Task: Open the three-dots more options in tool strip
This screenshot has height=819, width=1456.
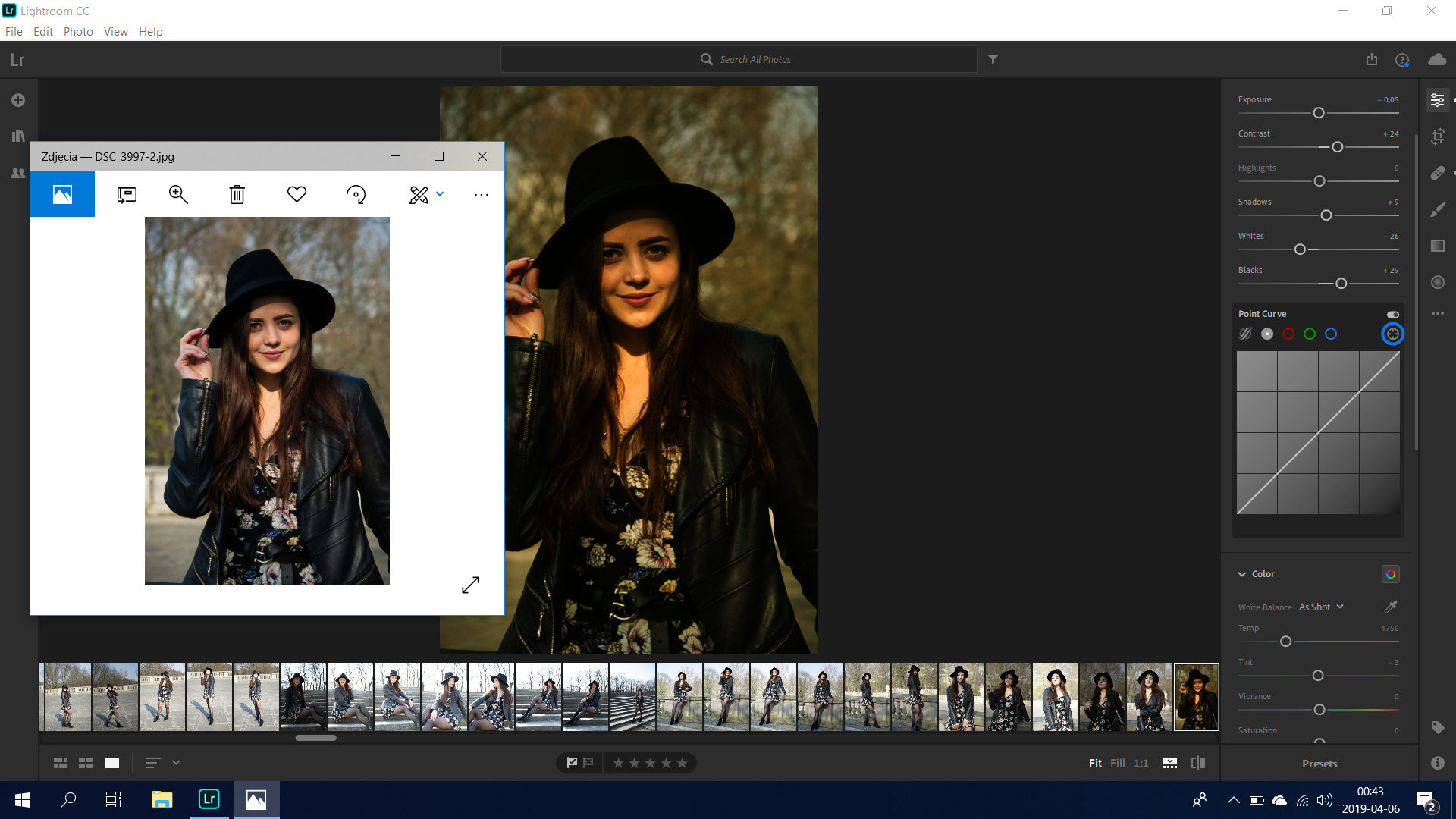Action: click(1437, 313)
